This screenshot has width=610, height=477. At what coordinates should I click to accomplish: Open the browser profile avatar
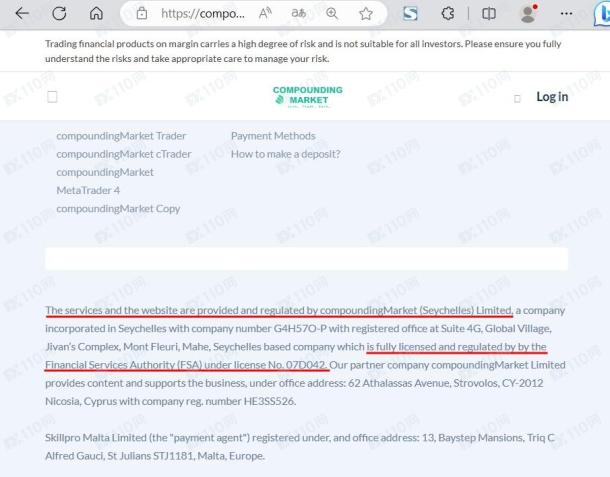pos(528,14)
